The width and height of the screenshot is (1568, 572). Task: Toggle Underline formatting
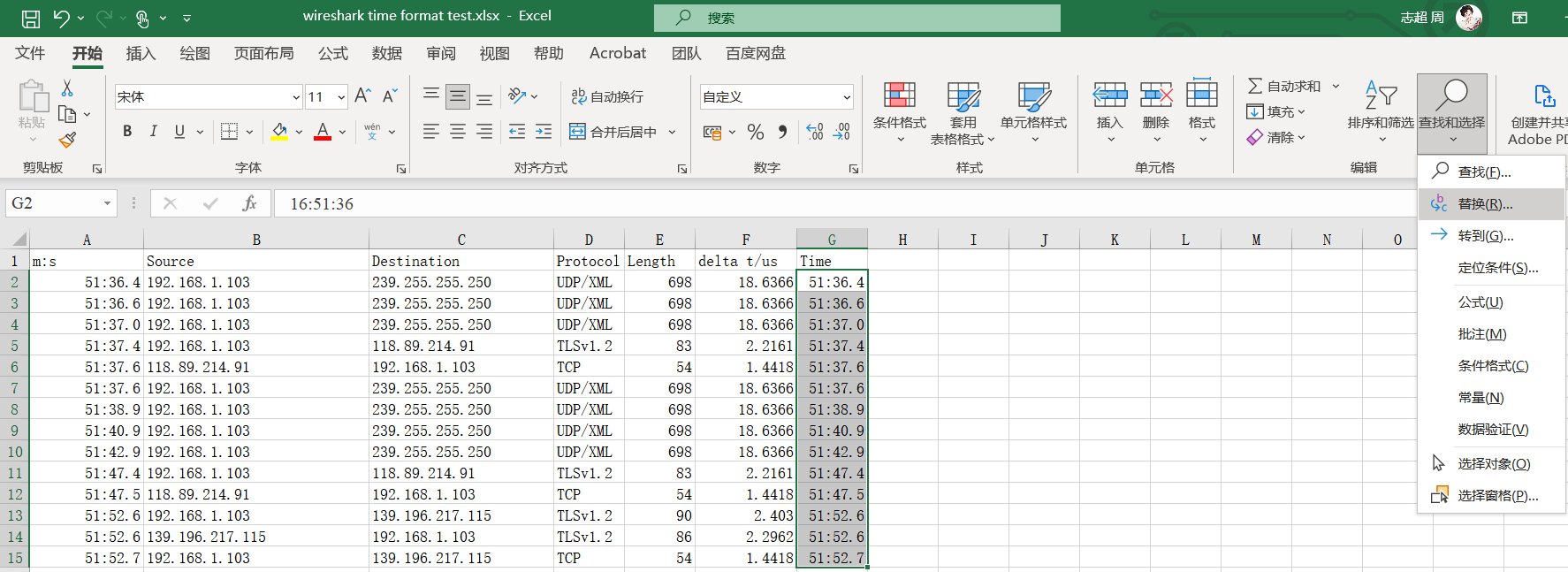[179, 132]
